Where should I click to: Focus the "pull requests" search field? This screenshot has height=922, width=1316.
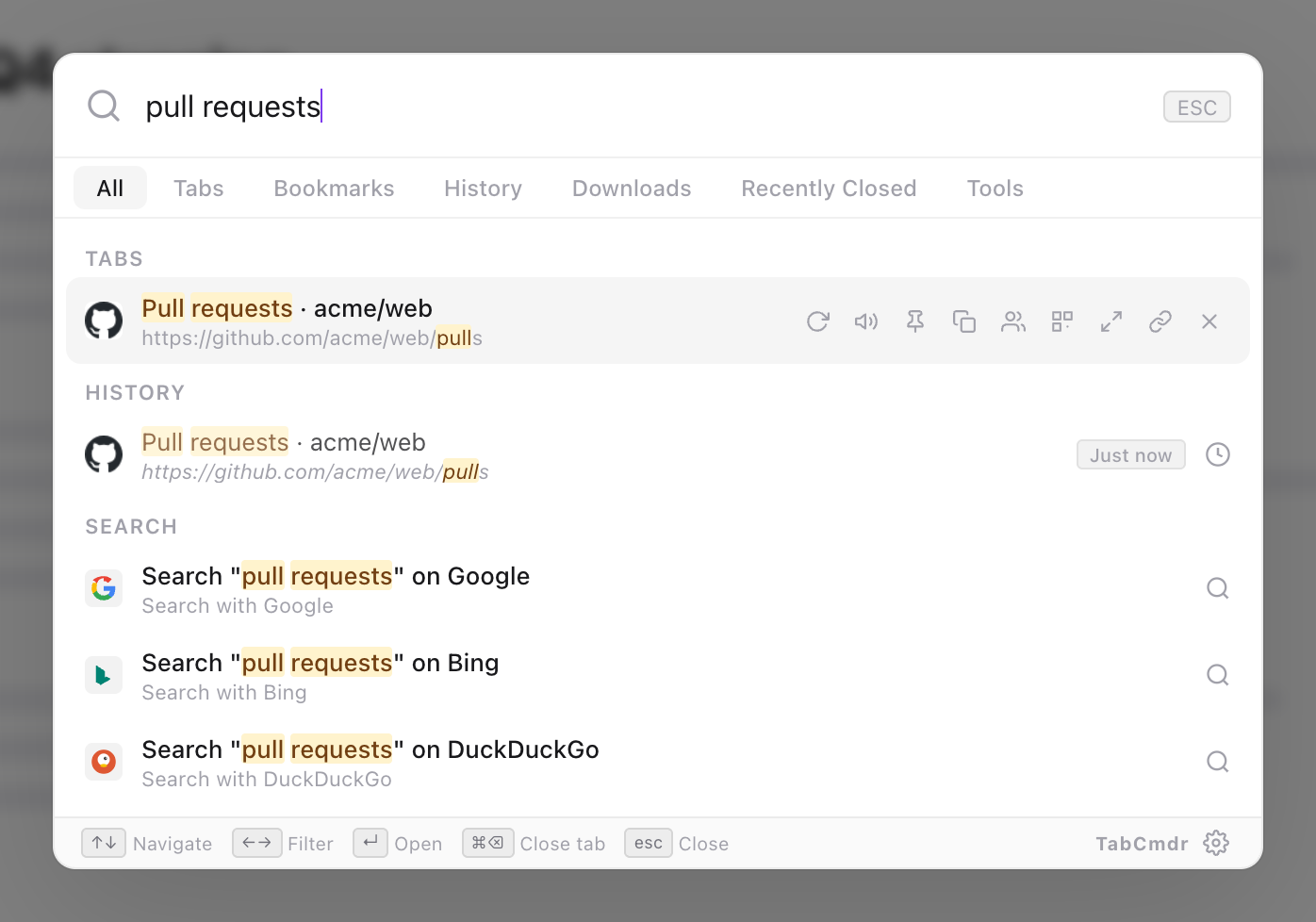click(x=641, y=107)
